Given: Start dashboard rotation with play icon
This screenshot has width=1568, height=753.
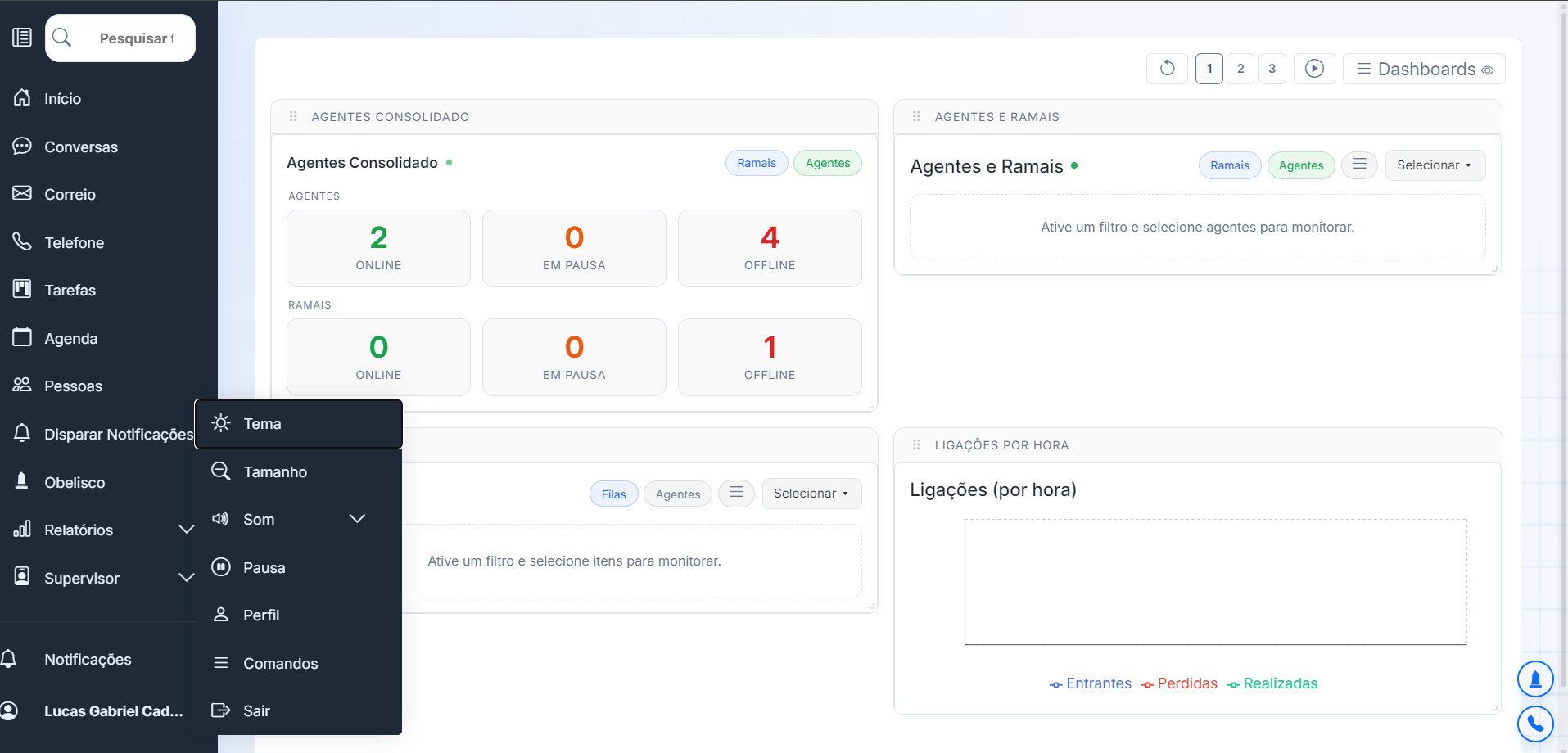Looking at the screenshot, I should click(x=1314, y=69).
